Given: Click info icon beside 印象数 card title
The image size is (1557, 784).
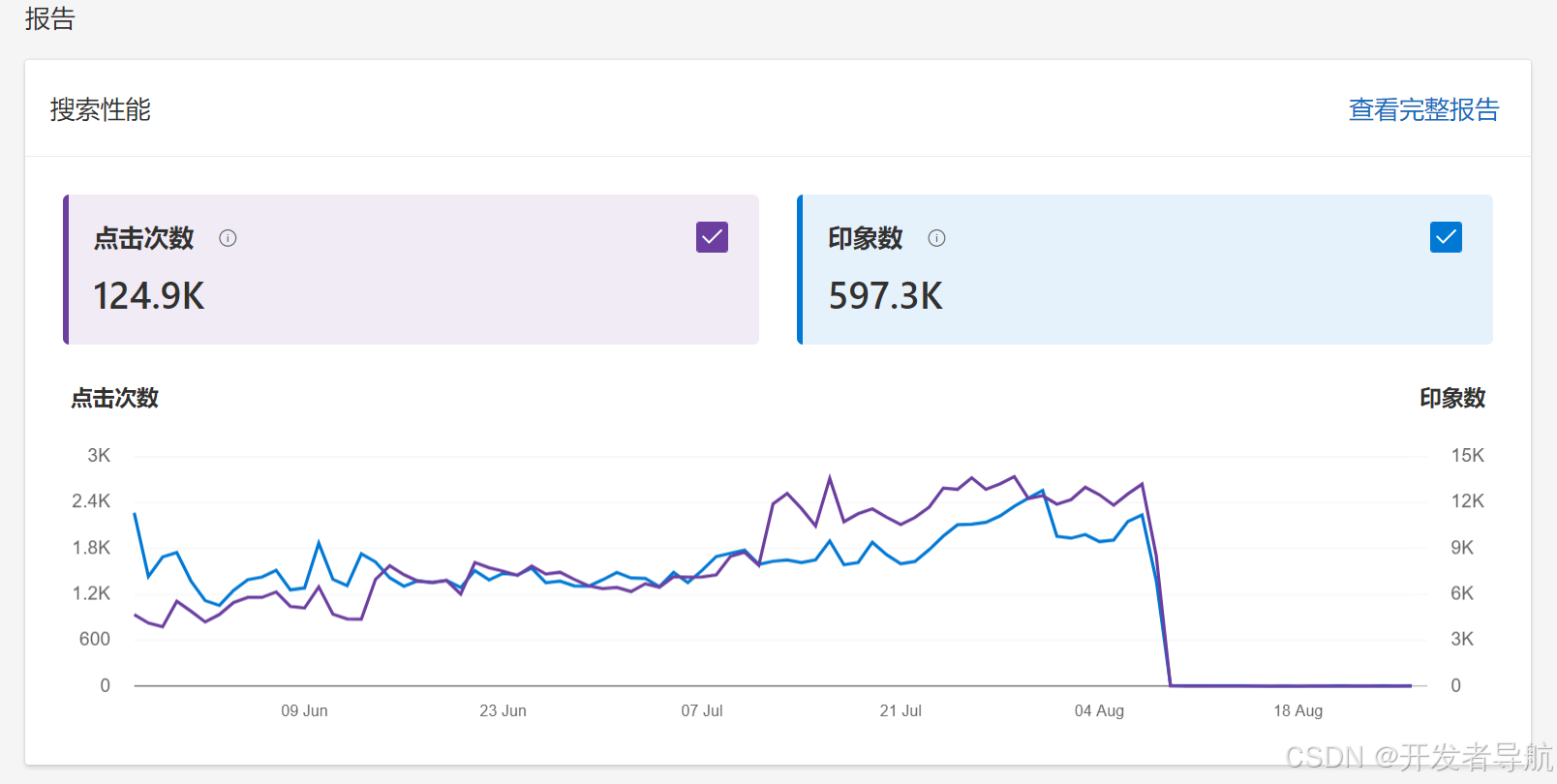Looking at the screenshot, I should pos(936,238).
